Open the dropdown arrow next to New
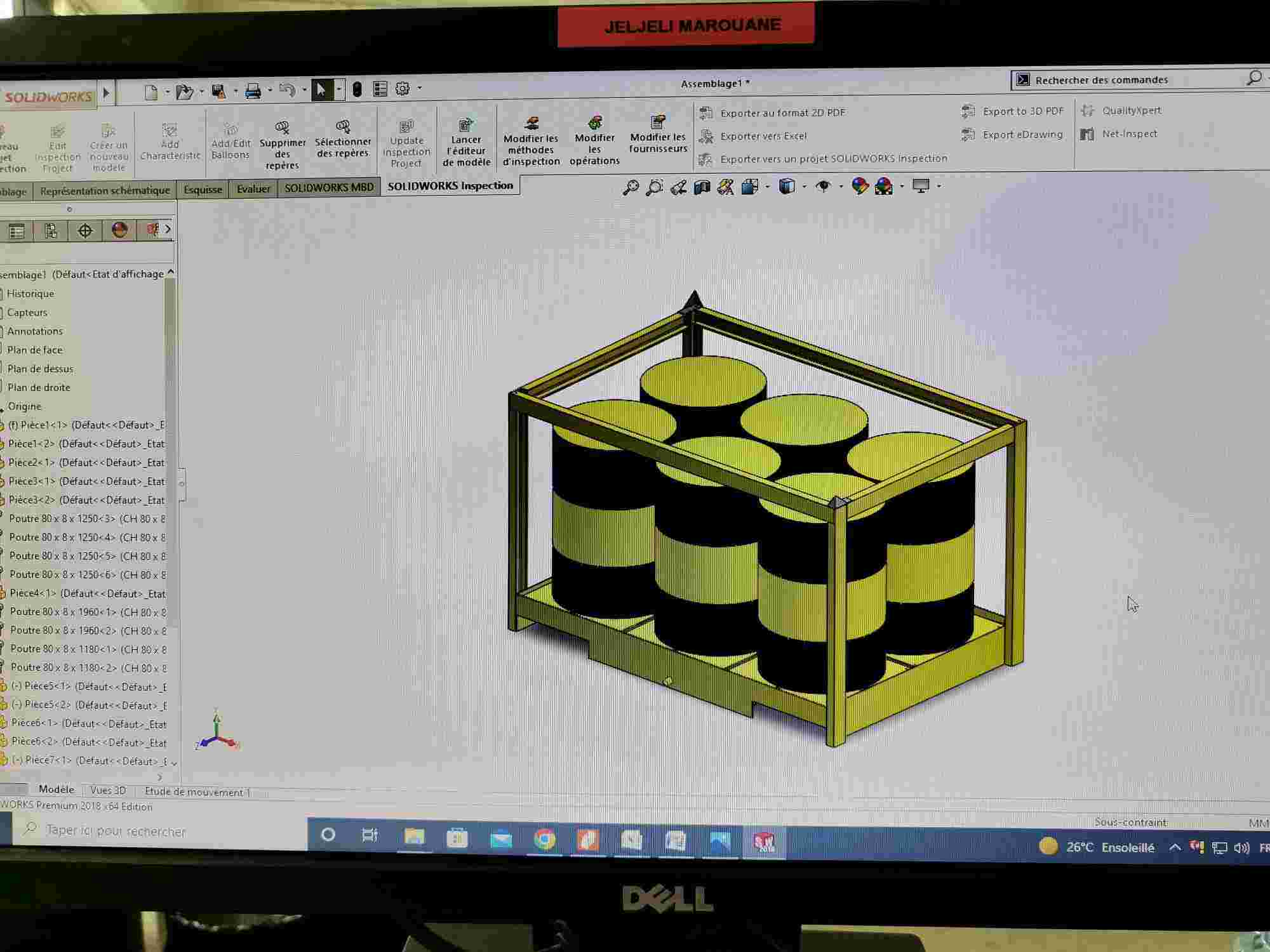 pyautogui.click(x=167, y=93)
